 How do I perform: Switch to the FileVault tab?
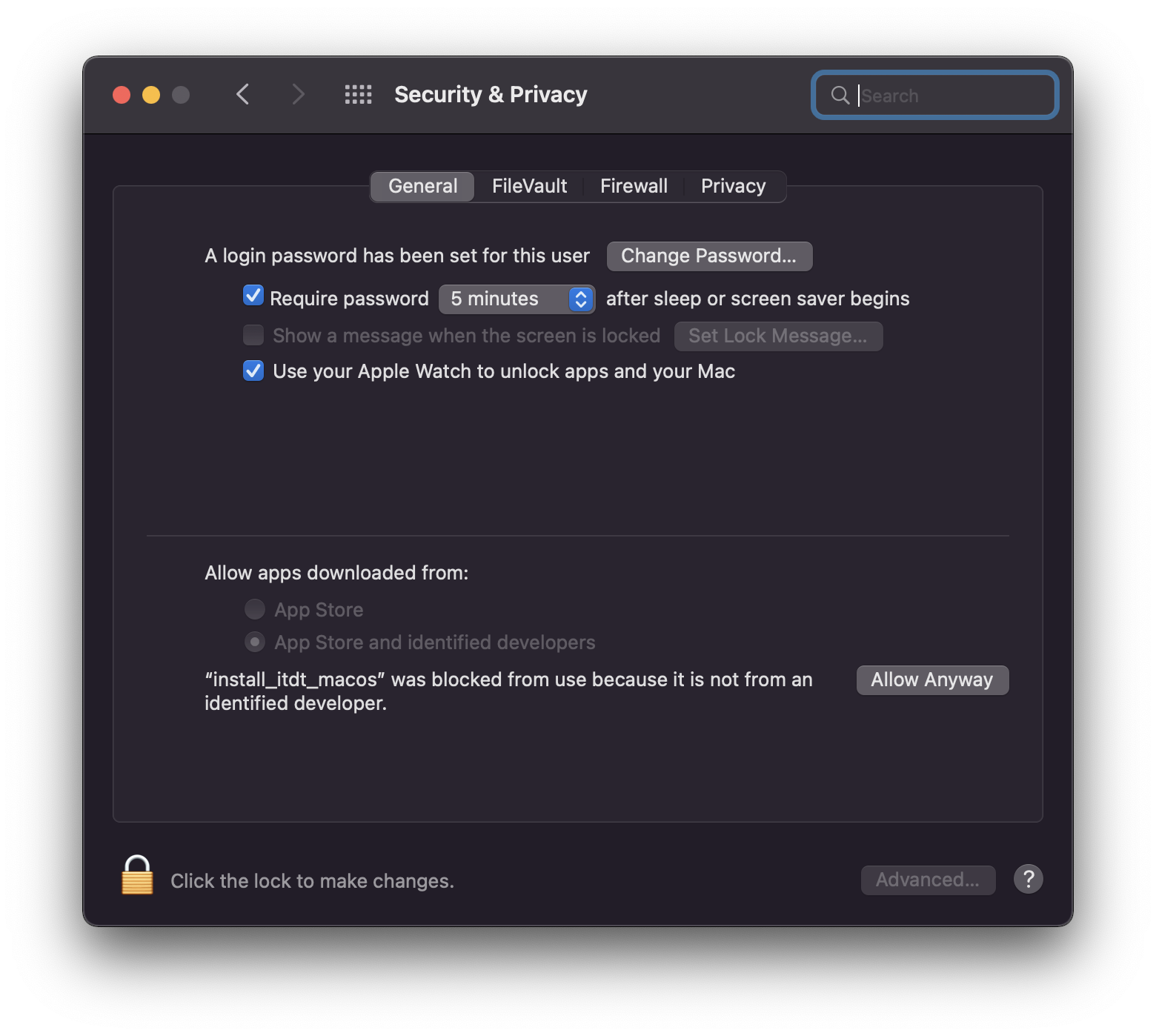tap(529, 186)
